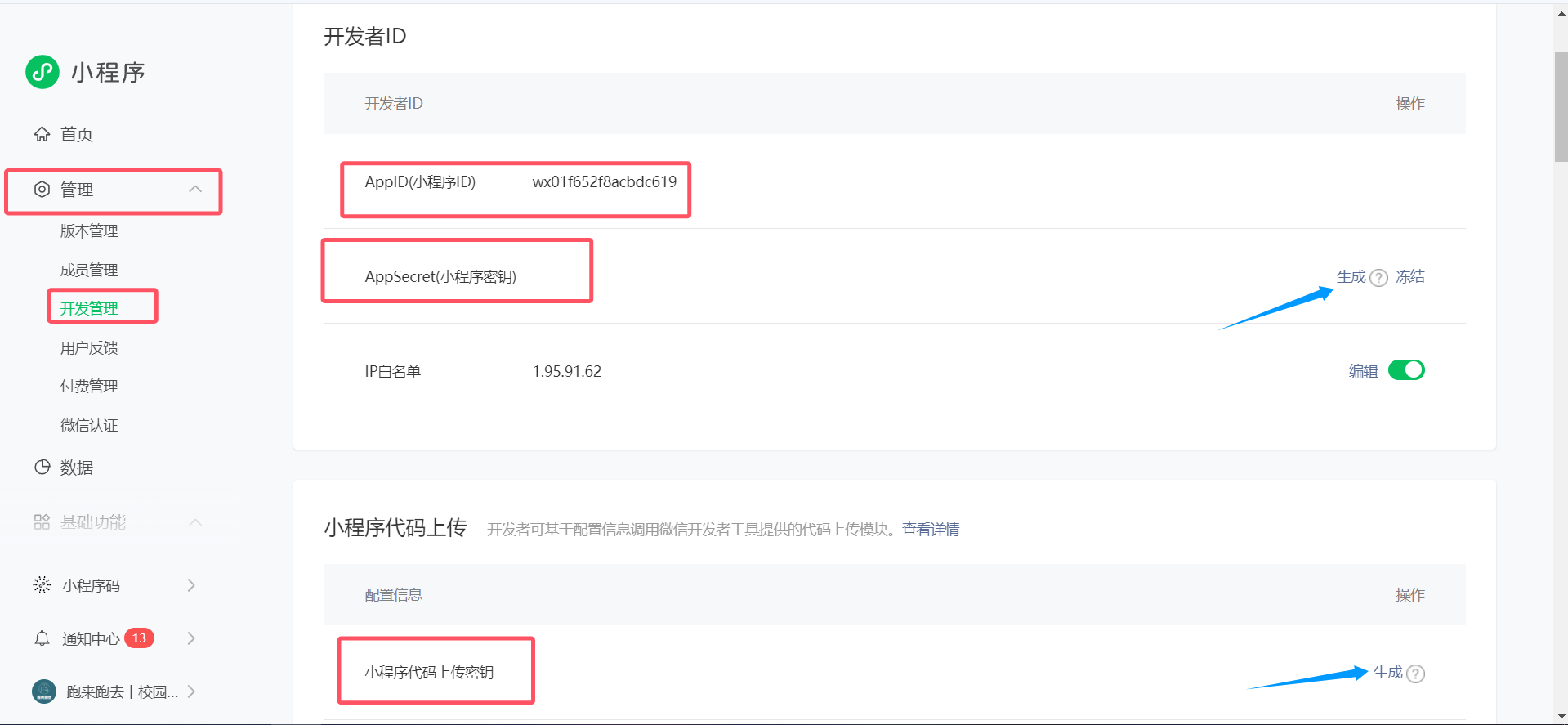Image resolution: width=1568 pixels, height=725 pixels.
Task: Click the gear icon next to 管理
Action: 42,190
